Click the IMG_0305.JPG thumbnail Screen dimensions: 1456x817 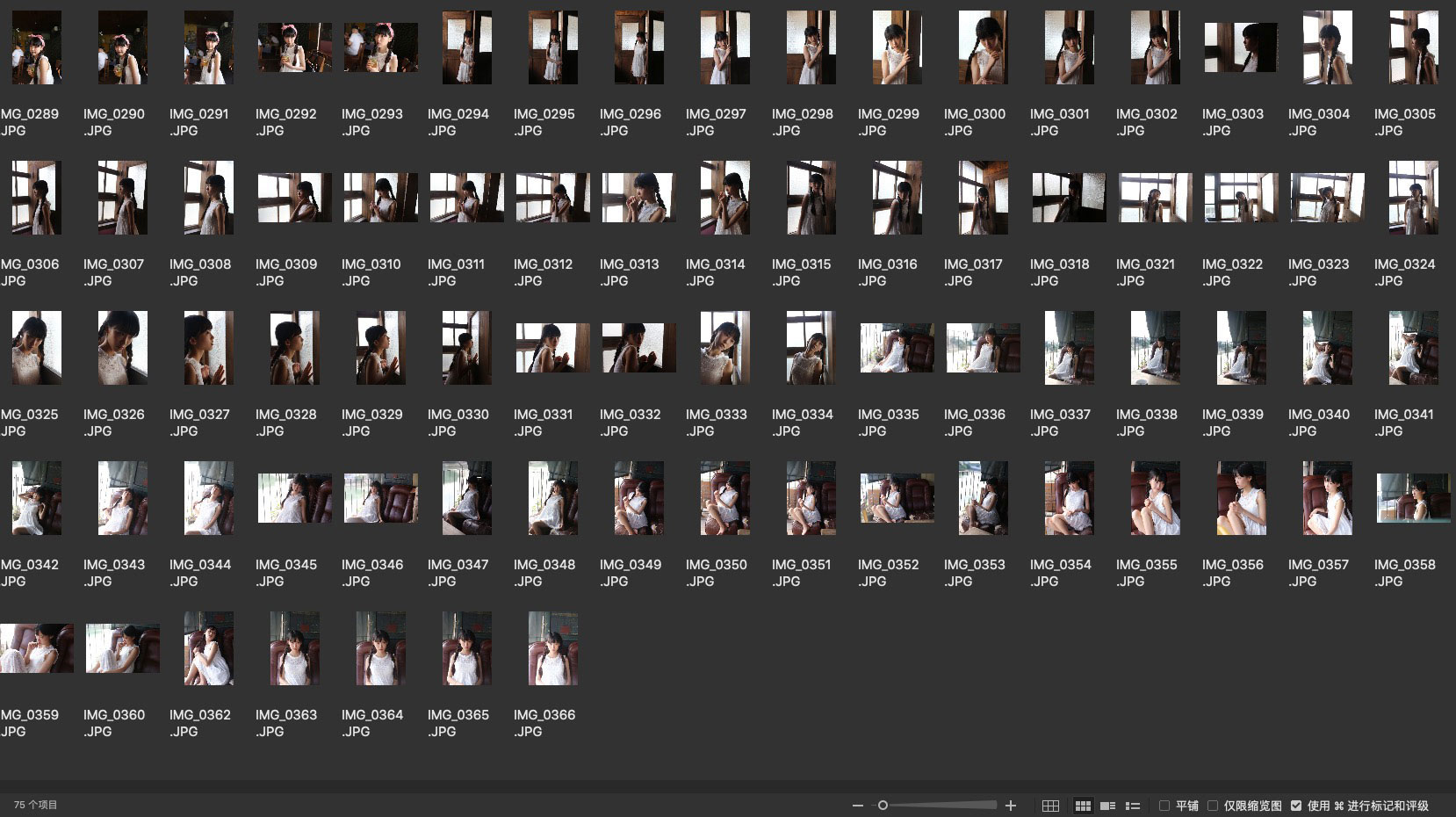tap(1413, 47)
